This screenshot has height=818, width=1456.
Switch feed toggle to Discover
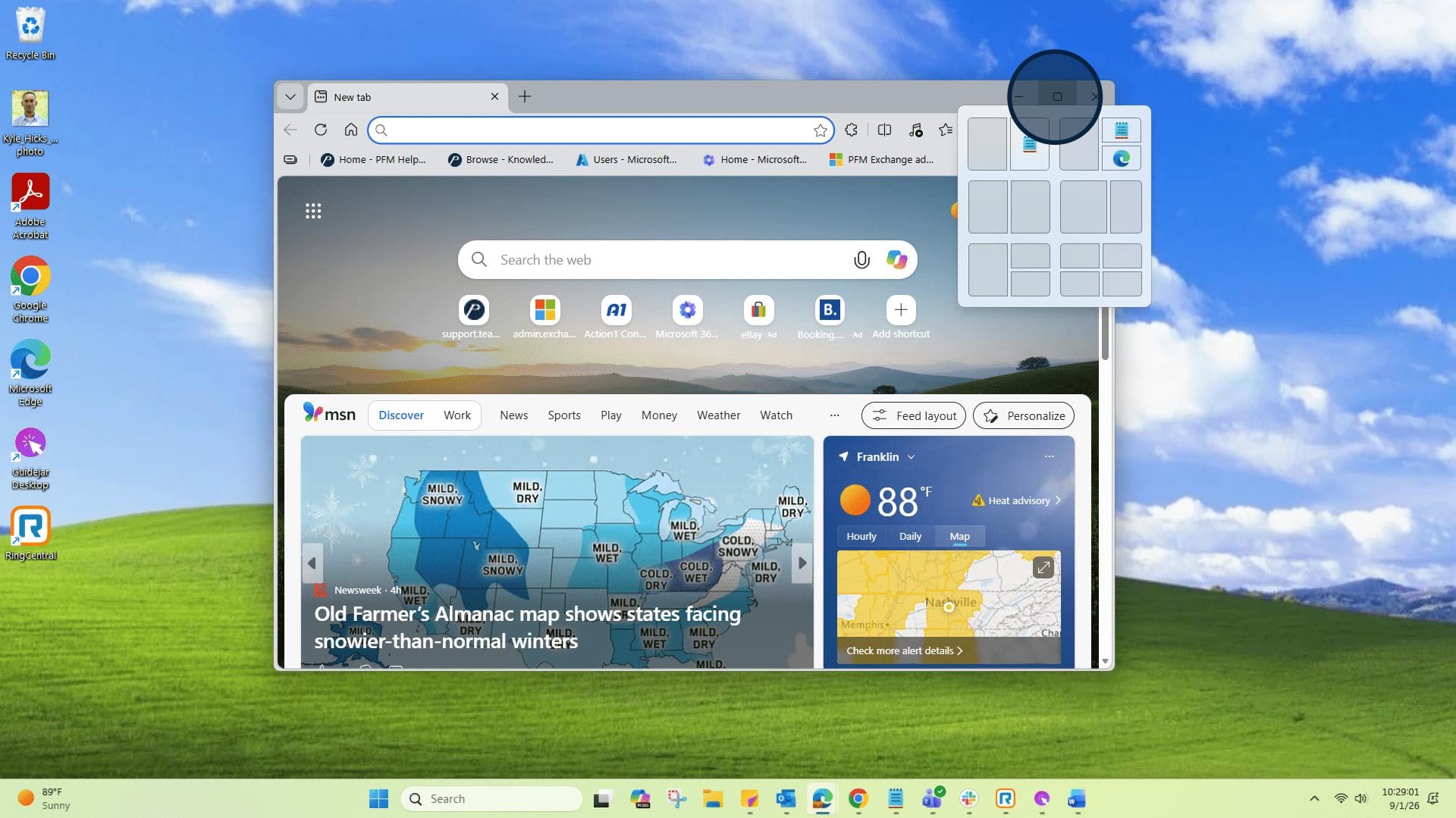401,415
